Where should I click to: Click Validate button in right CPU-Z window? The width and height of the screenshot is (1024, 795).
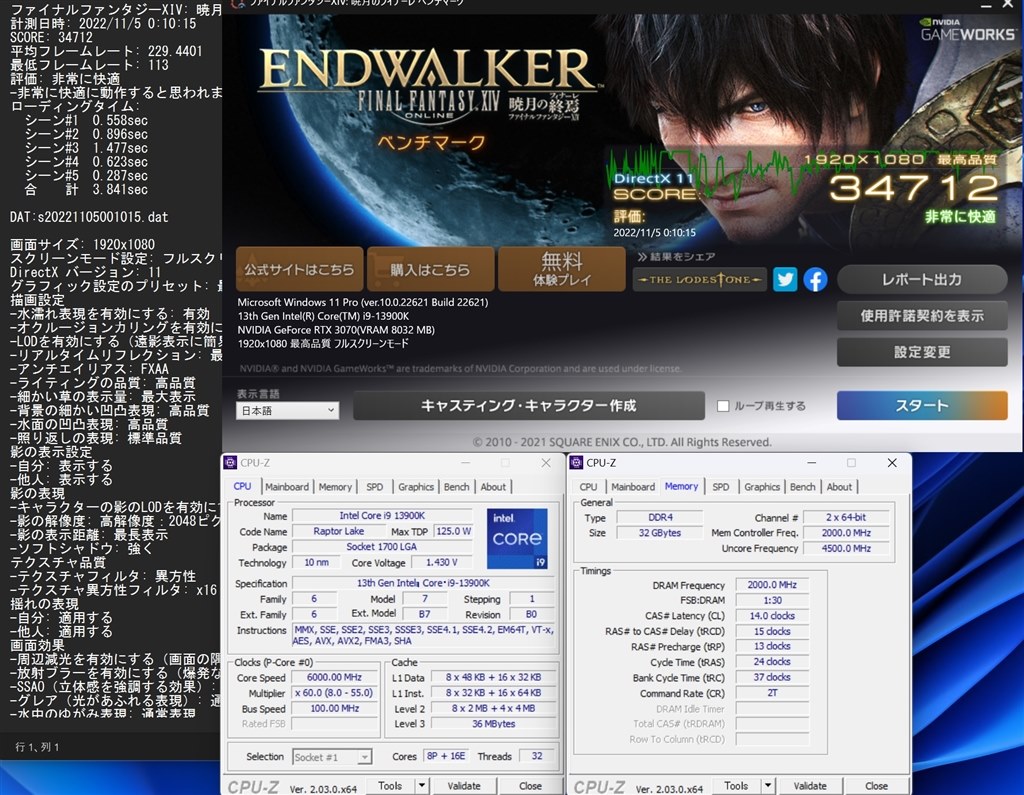click(810, 786)
